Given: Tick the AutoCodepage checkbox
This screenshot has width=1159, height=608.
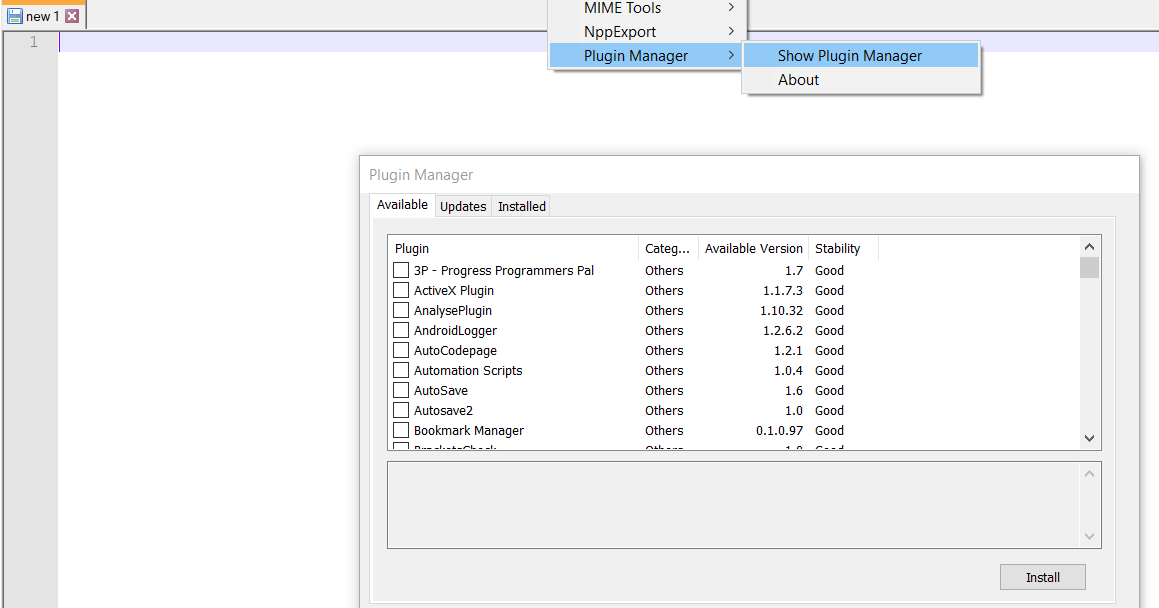Looking at the screenshot, I should tap(401, 350).
